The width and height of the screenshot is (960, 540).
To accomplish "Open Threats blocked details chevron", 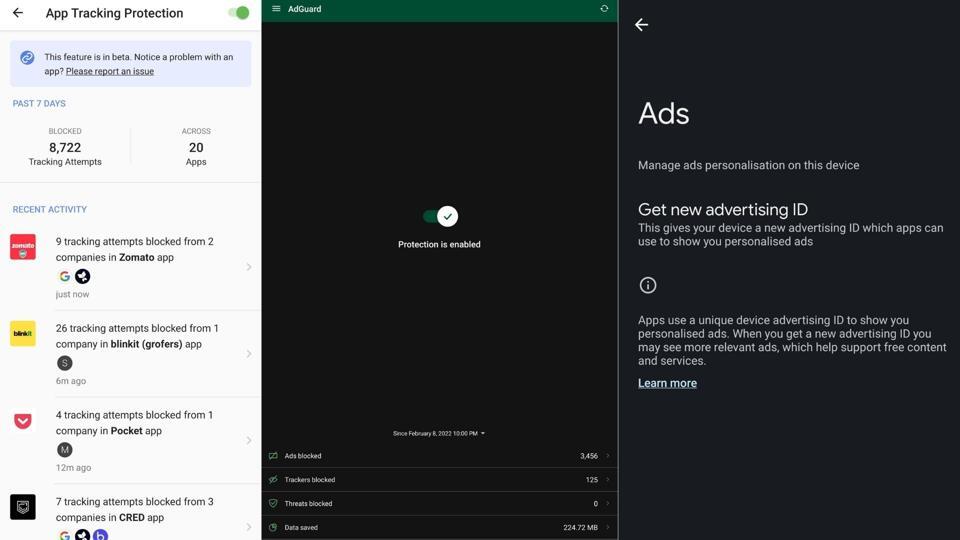I will pyautogui.click(x=608, y=503).
